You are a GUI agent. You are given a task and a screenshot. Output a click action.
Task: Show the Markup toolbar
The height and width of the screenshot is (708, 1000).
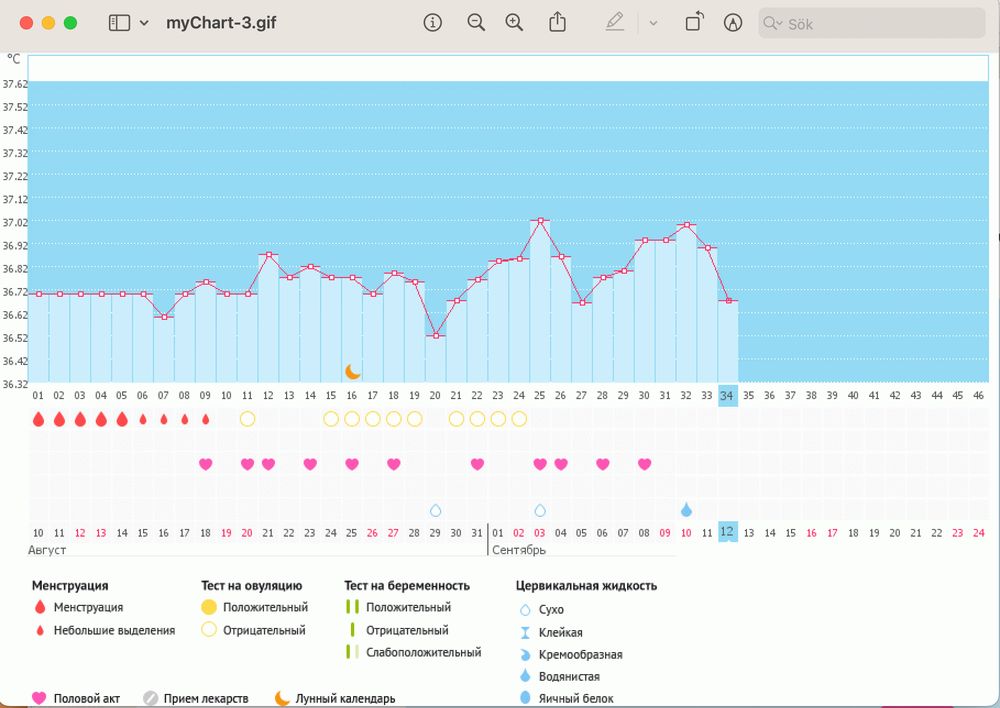click(x=733, y=23)
